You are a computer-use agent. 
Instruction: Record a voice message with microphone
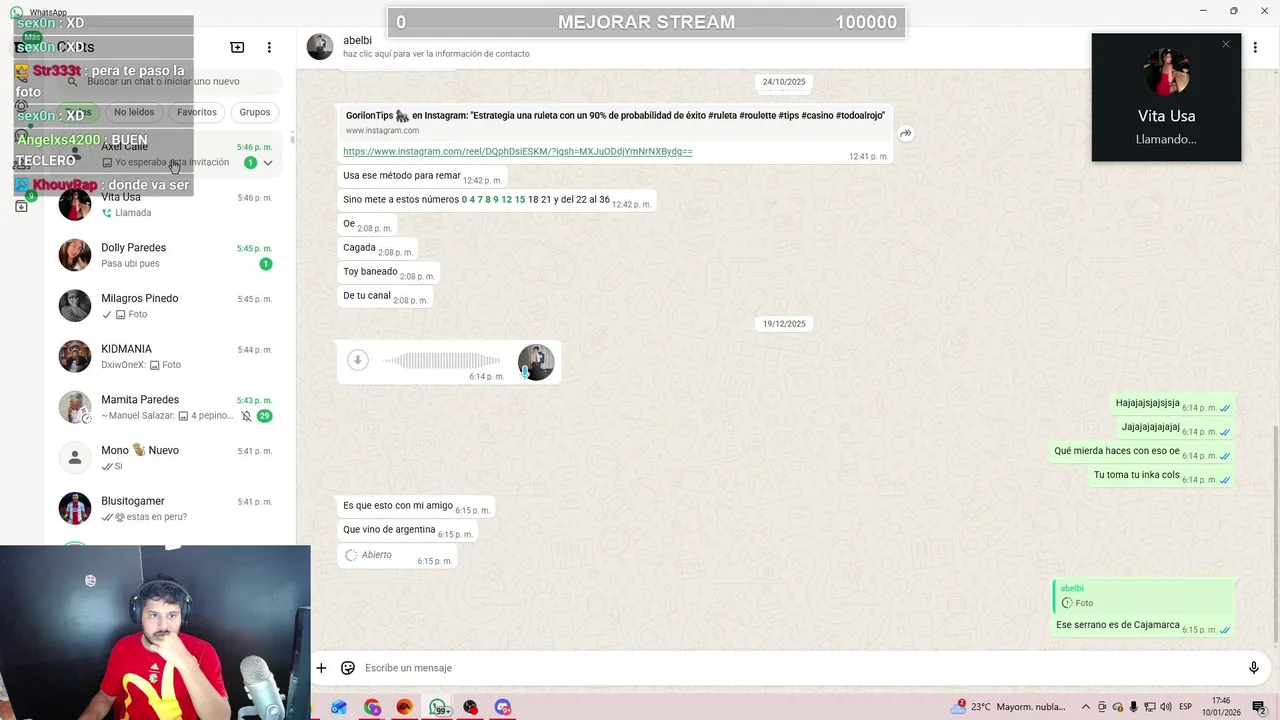coord(1254,668)
